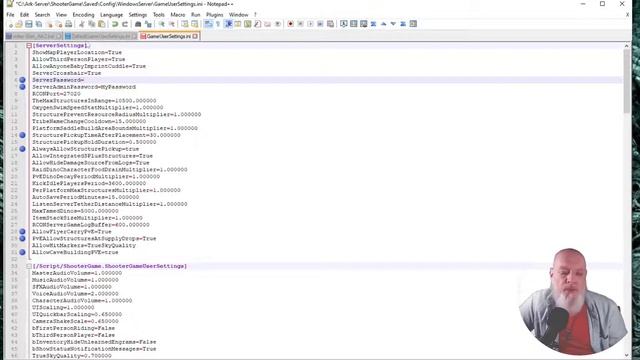640x360 pixels.
Task: Open the File menu
Action: coord(10,15)
